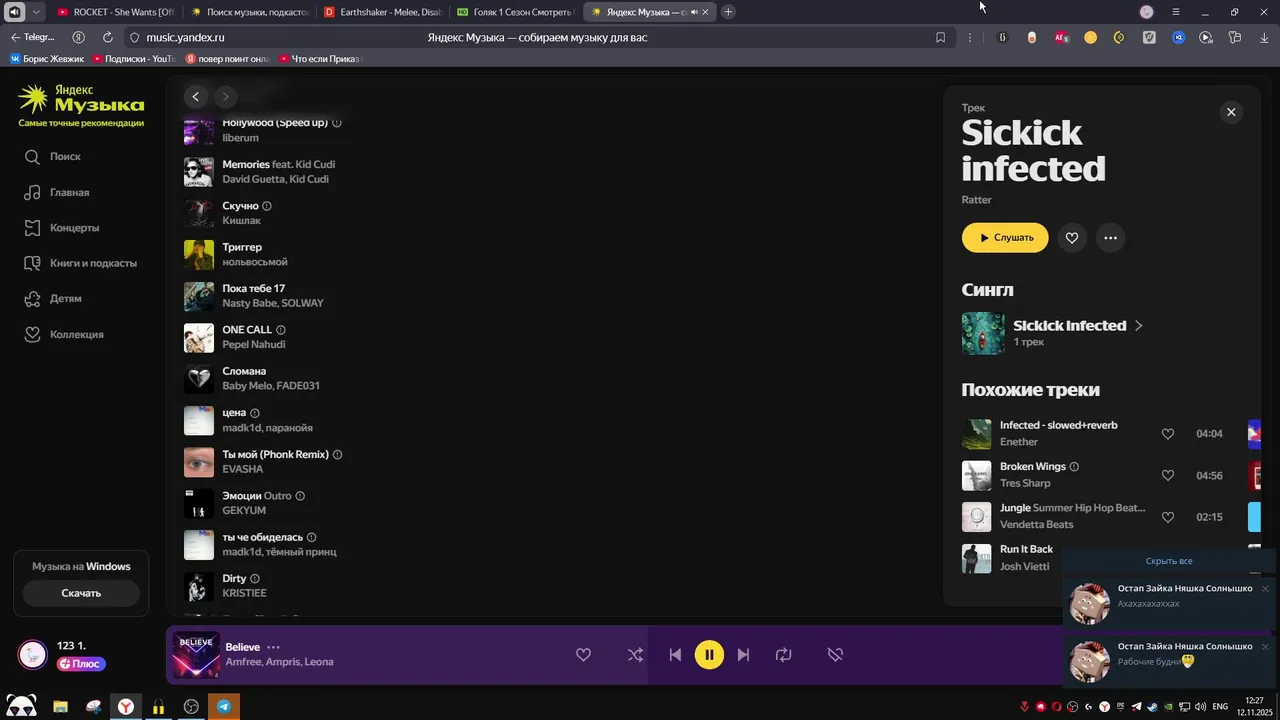Dismiss the Рабочие будни notification
The width and height of the screenshot is (1280, 720).
[x=1265, y=647]
